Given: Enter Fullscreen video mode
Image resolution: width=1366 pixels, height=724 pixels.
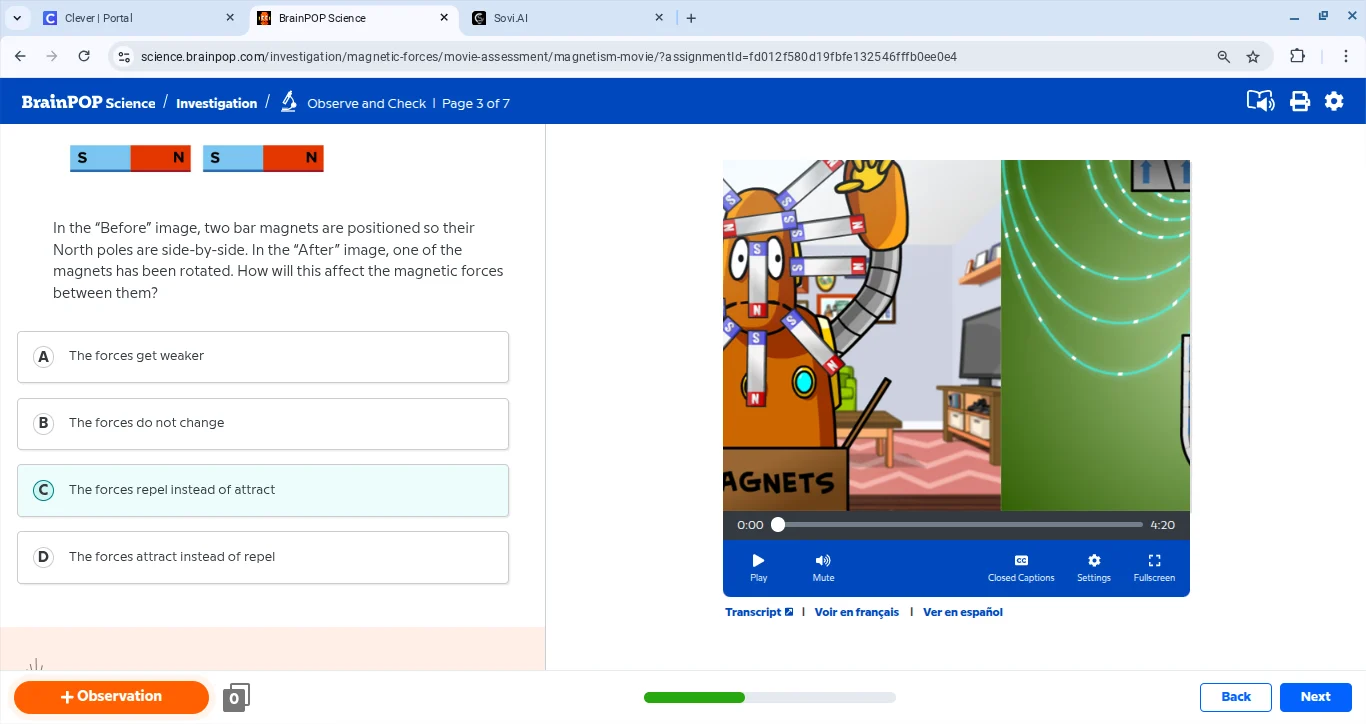Looking at the screenshot, I should point(1154,567).
